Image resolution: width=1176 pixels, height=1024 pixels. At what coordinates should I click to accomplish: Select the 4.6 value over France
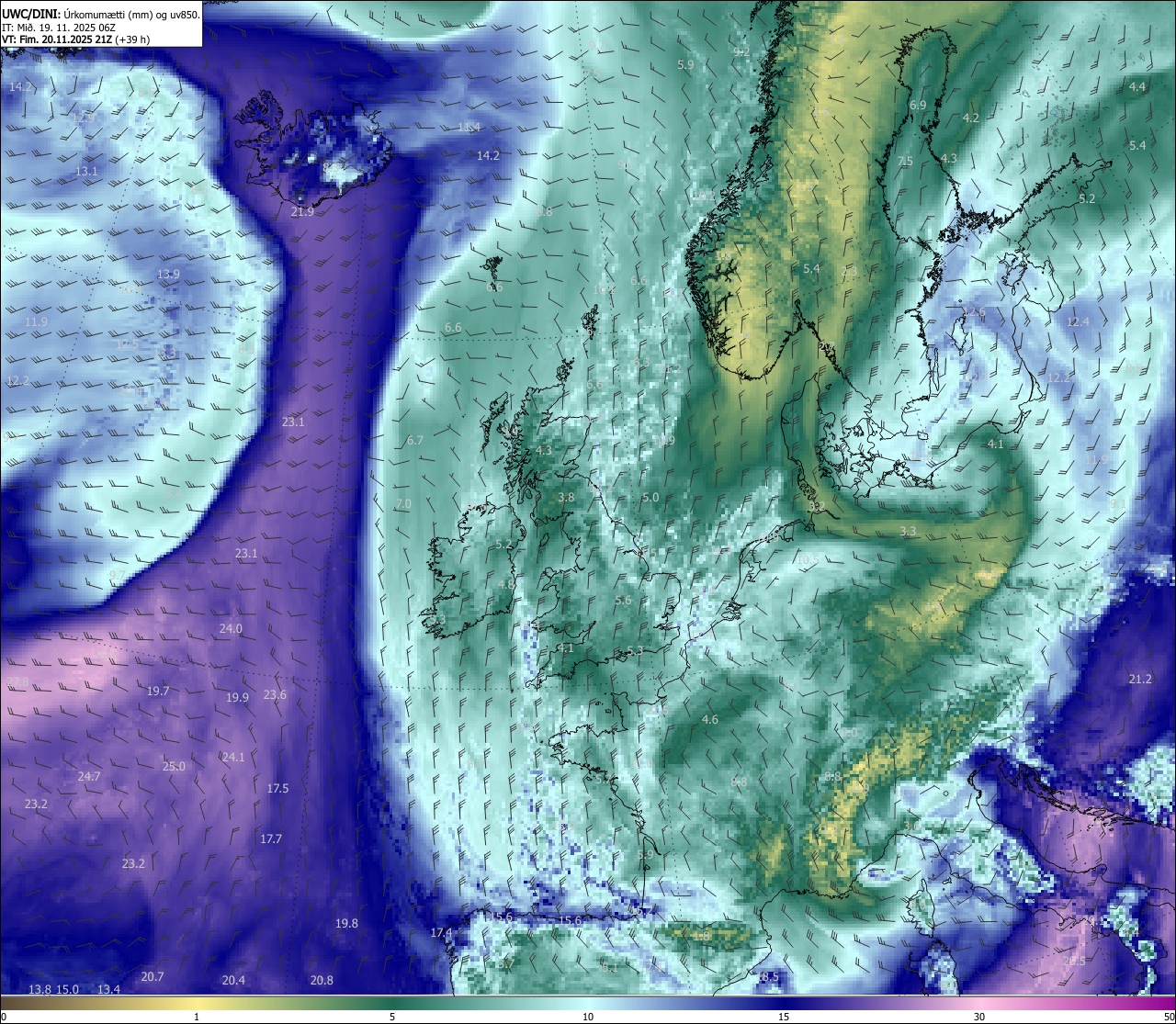[x=709, y=719]
